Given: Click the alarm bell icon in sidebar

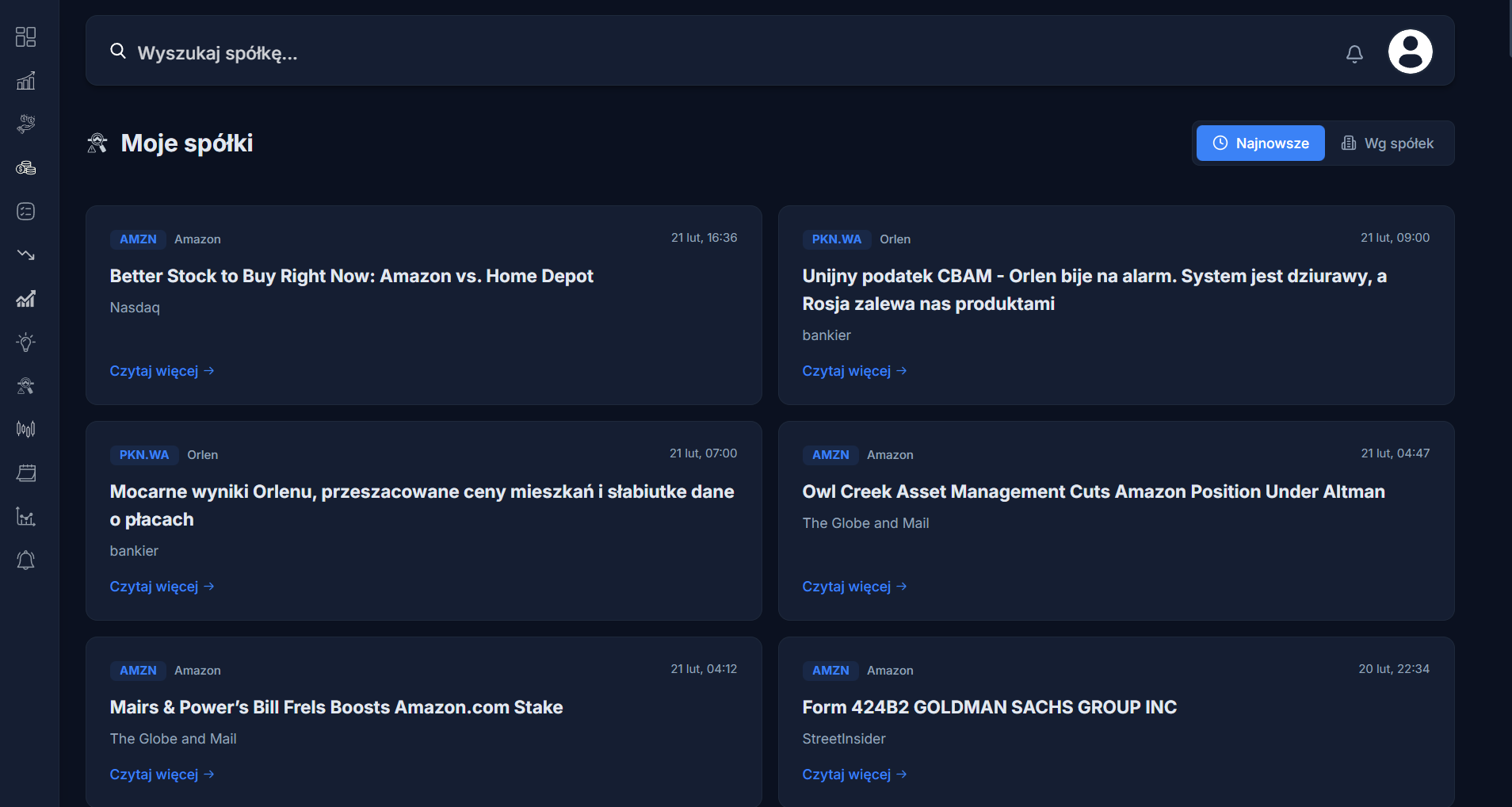Looking at the screenshot, I should (25, 560).
